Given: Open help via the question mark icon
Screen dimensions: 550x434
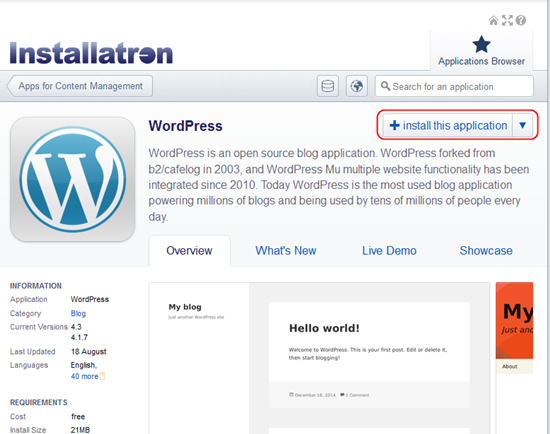Looking at the screenshot, I should point(521,21).
